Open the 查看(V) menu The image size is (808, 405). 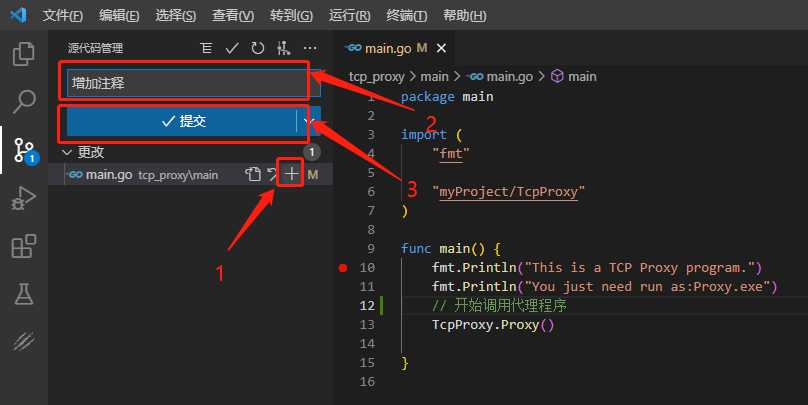(233, 15)
